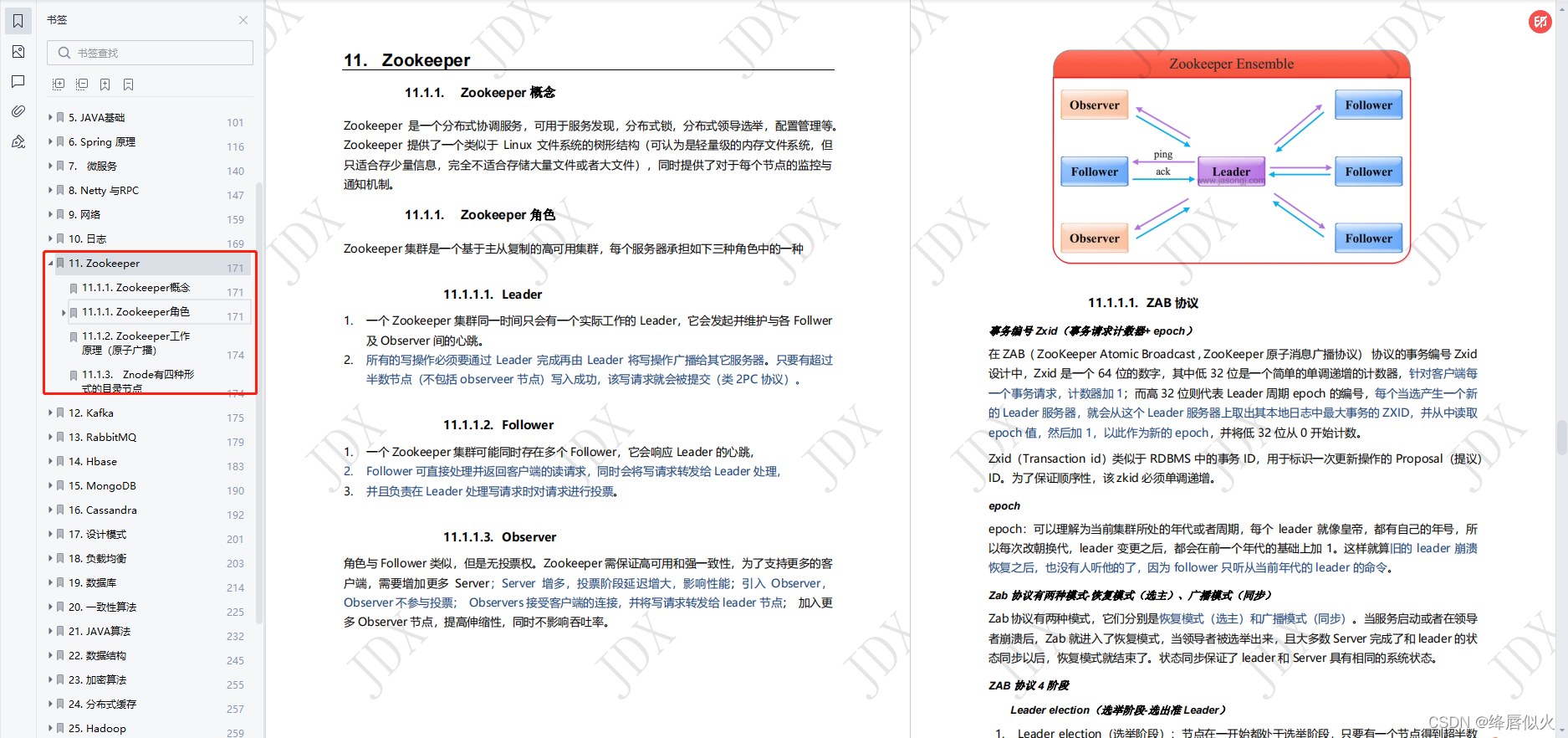The height and width of the screenshot is (738, 1568).
Task: Jump to 22. 数据结构 bookmark
Action: 97,655
